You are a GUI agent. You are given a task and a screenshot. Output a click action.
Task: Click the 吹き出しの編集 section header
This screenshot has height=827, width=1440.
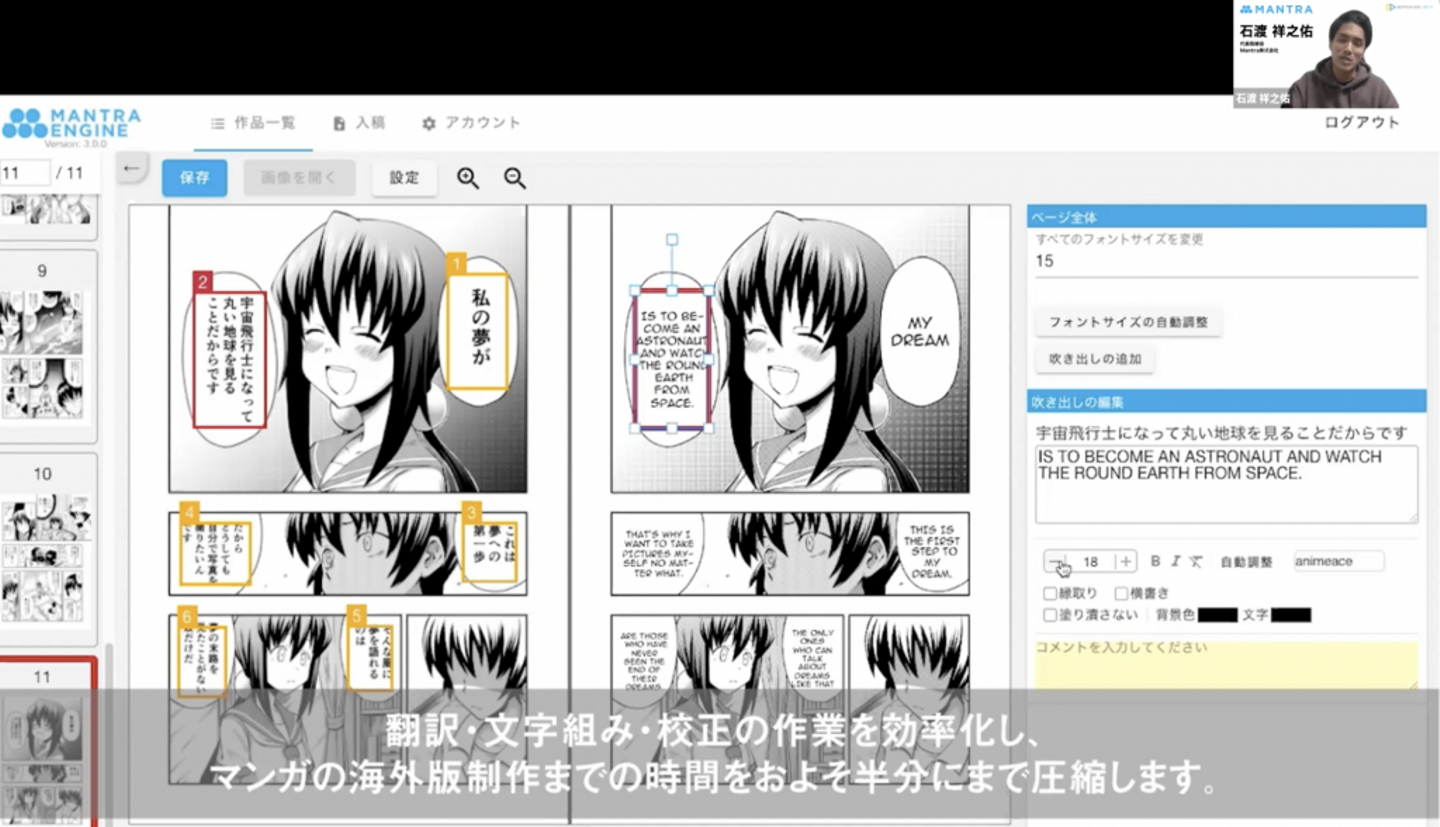tap(1227, 402)
